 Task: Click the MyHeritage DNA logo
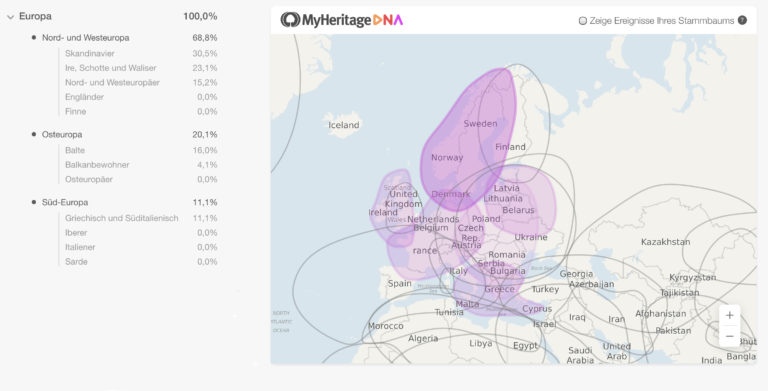tap(341, 20)
